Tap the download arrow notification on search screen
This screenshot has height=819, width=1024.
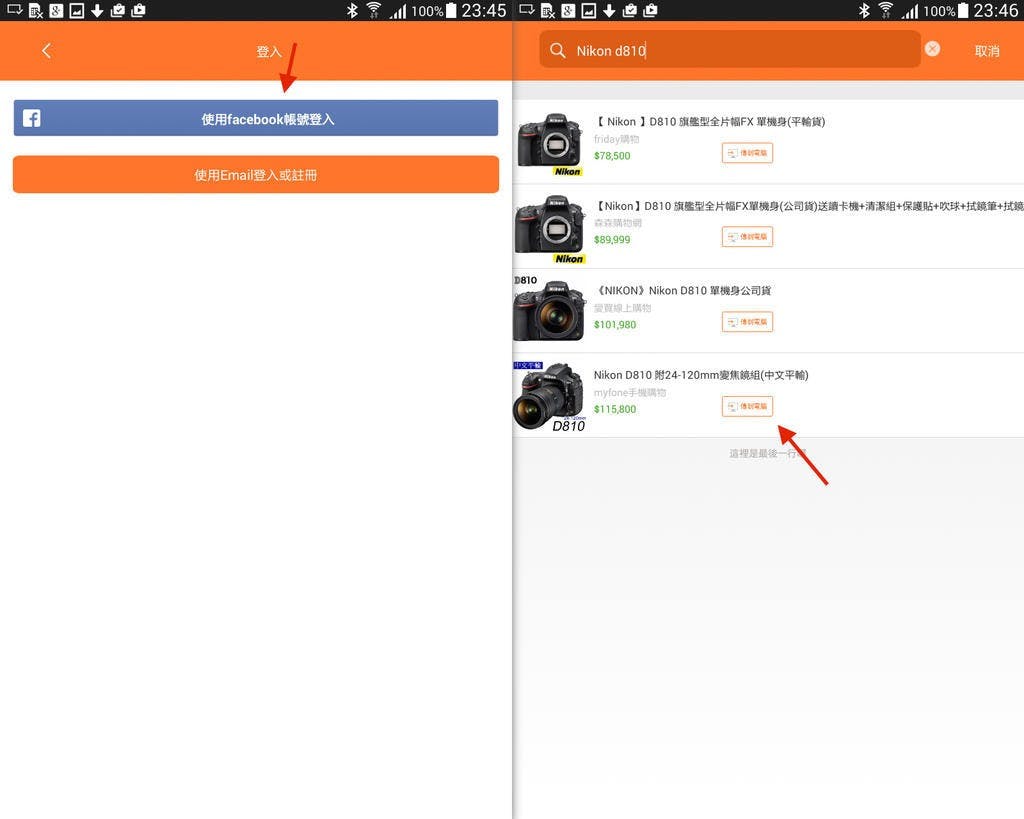point(609,10)
